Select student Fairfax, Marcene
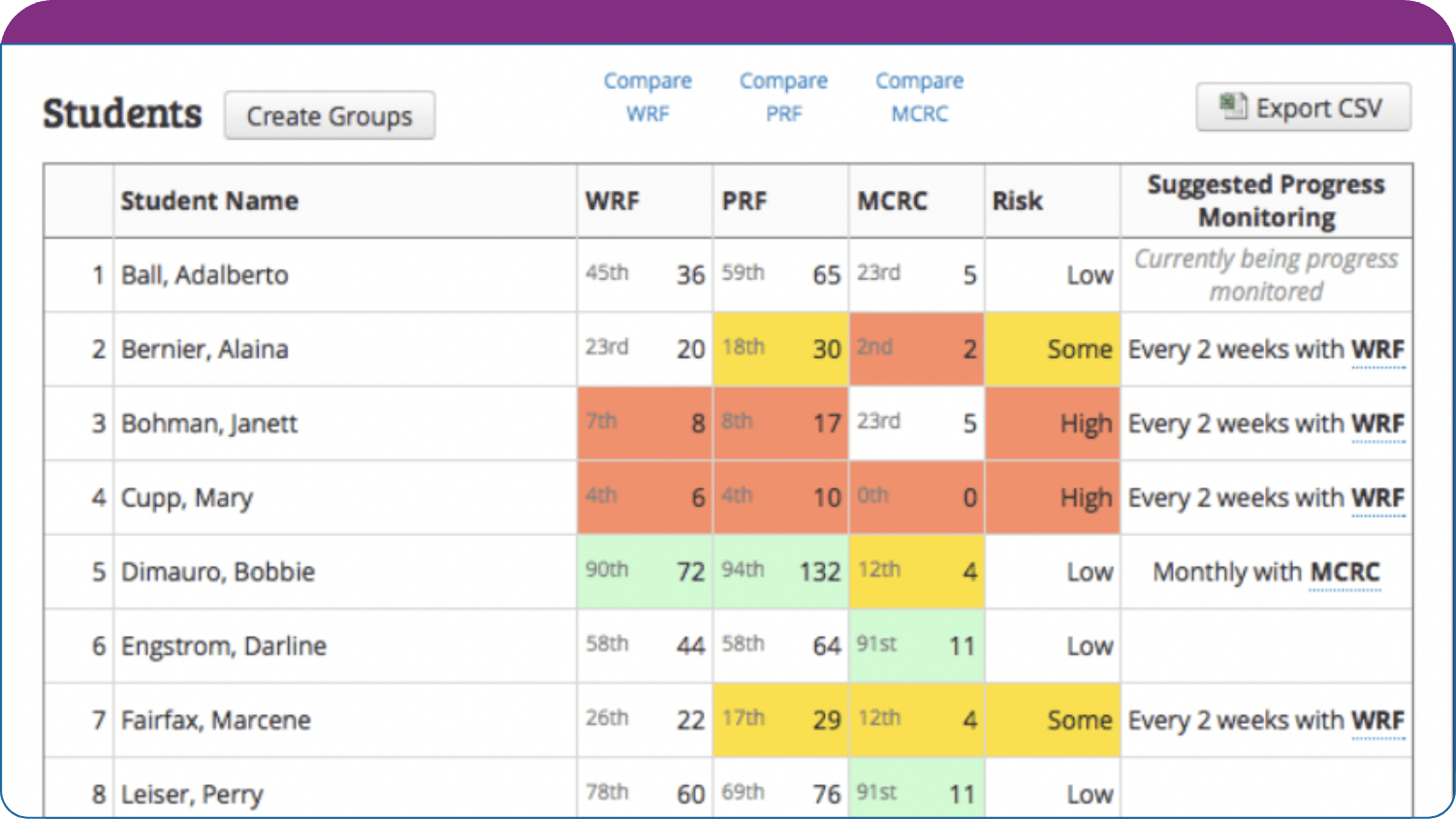This screenshot has width=1456, height=819. [216, 720]
